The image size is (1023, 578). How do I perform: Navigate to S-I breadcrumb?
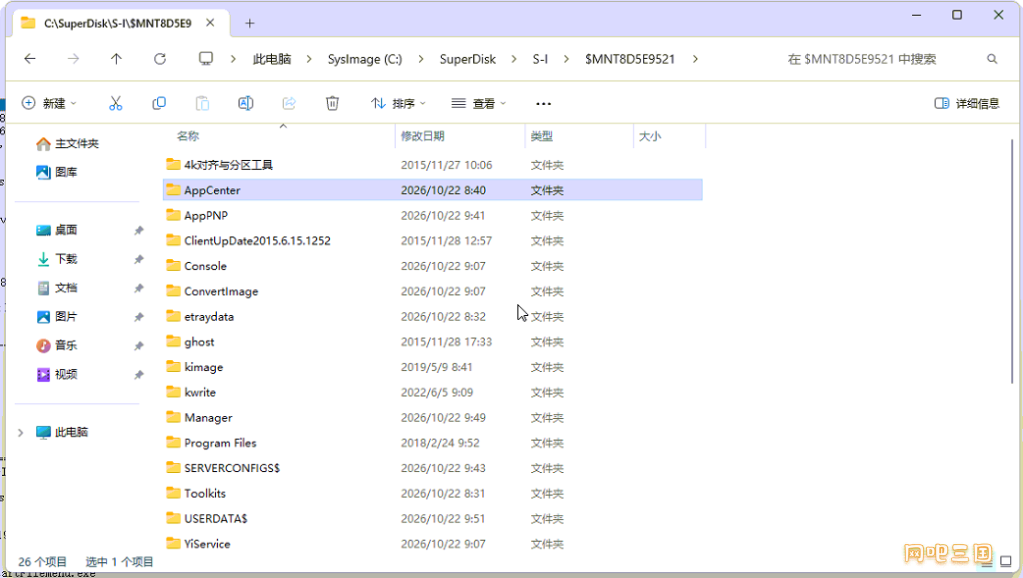[x=540, y=59]
